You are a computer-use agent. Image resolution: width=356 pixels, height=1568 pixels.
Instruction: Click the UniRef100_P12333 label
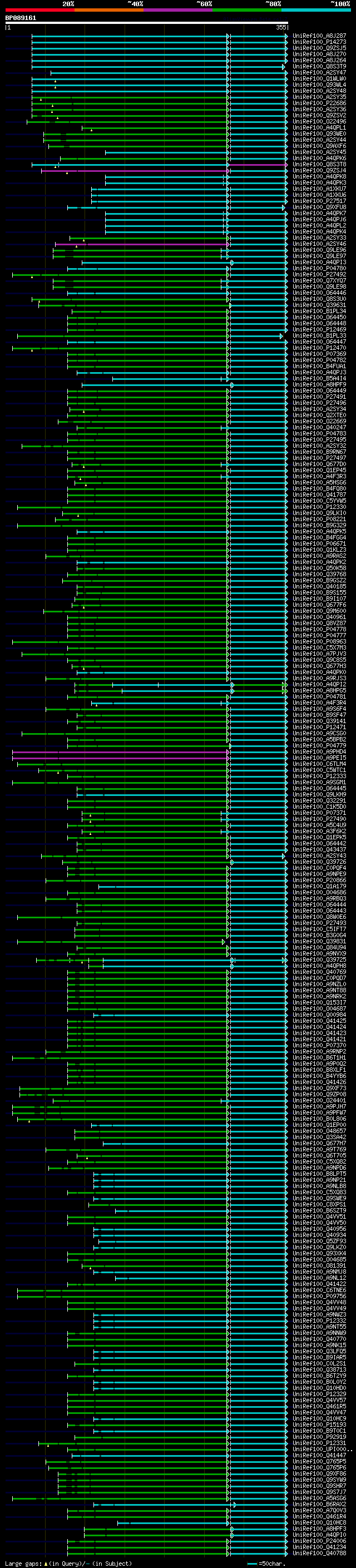319,776
